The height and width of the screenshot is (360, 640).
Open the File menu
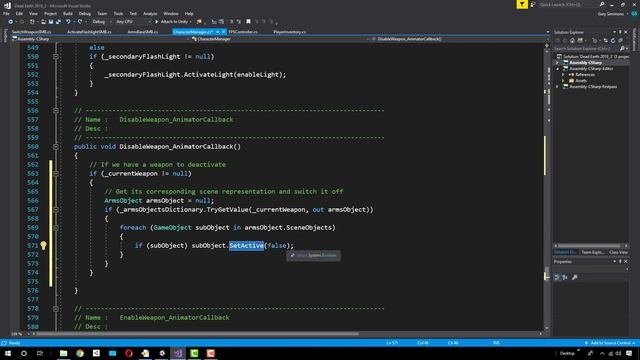tap(7, 13)
